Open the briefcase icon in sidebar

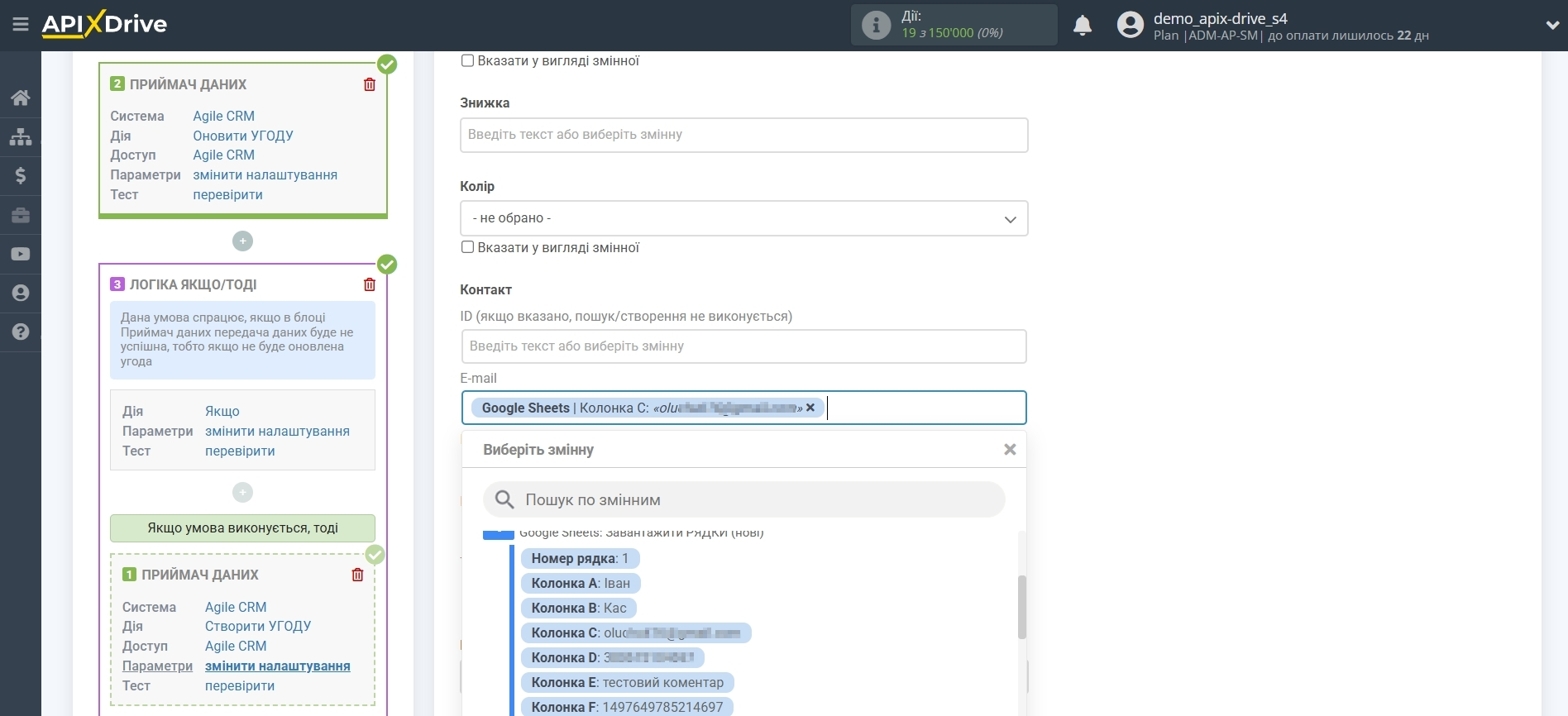tap(21, 215)
